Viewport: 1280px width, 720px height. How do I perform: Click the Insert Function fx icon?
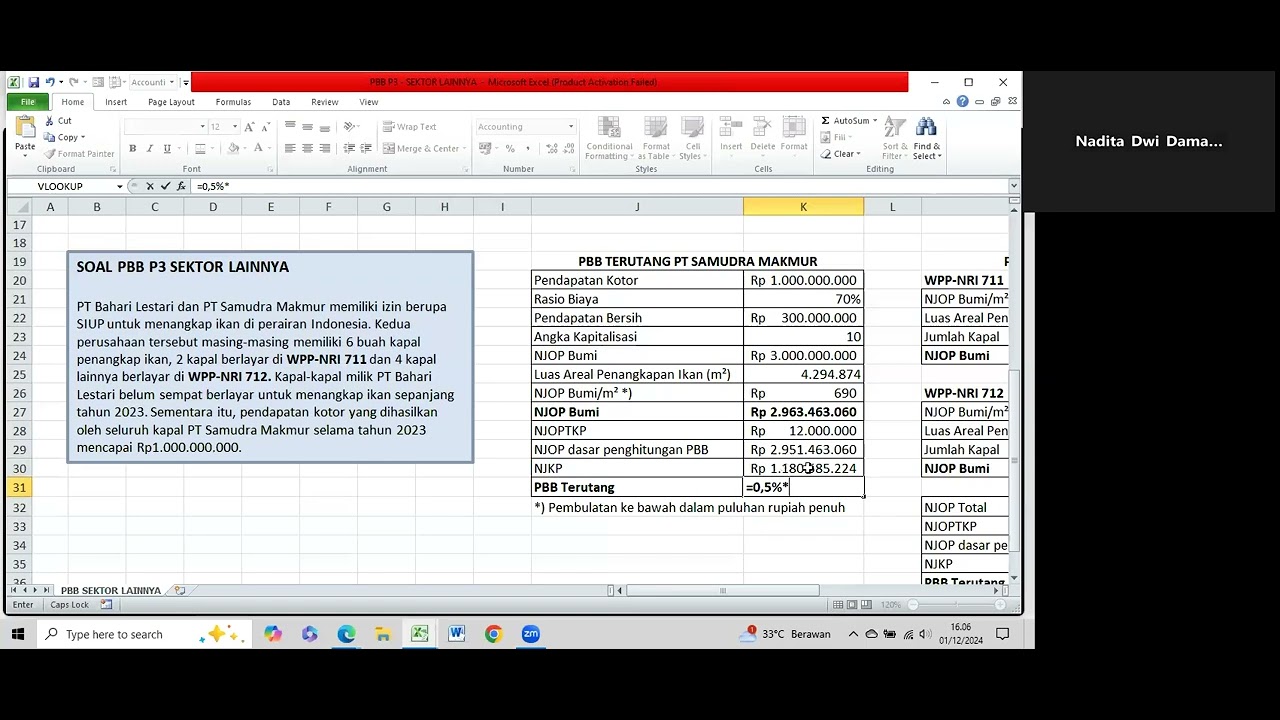tap(181, 186)
